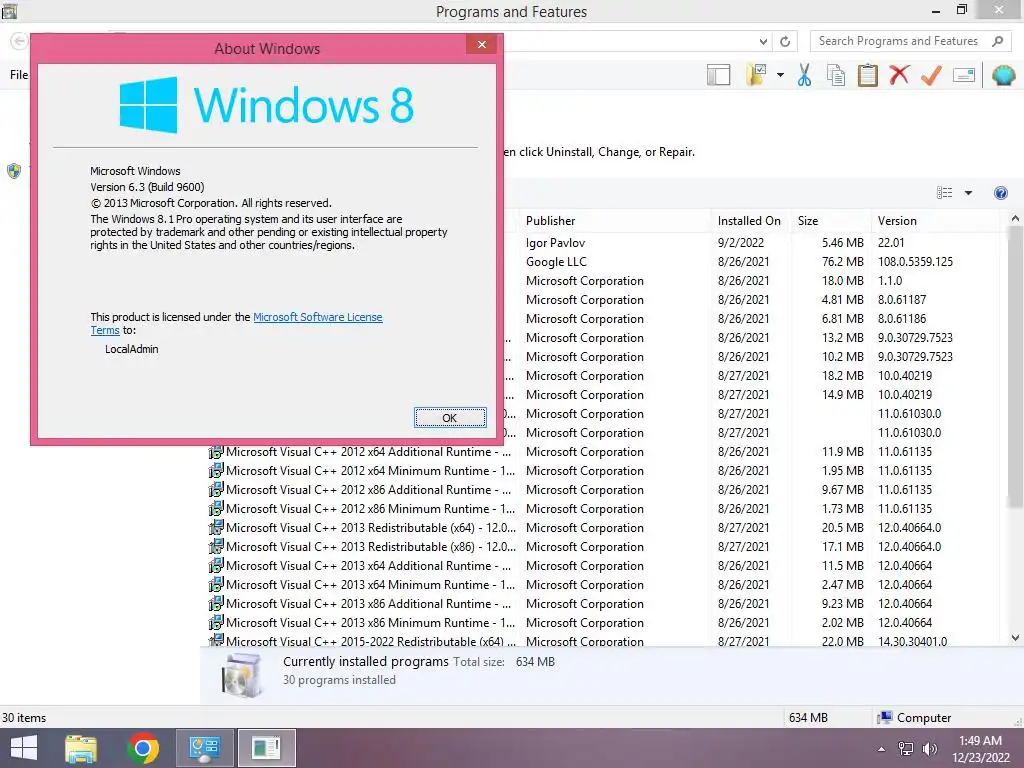Show hidden tray icons arrow
This screenshot has height=768, width=1024.
click(882, 749)
